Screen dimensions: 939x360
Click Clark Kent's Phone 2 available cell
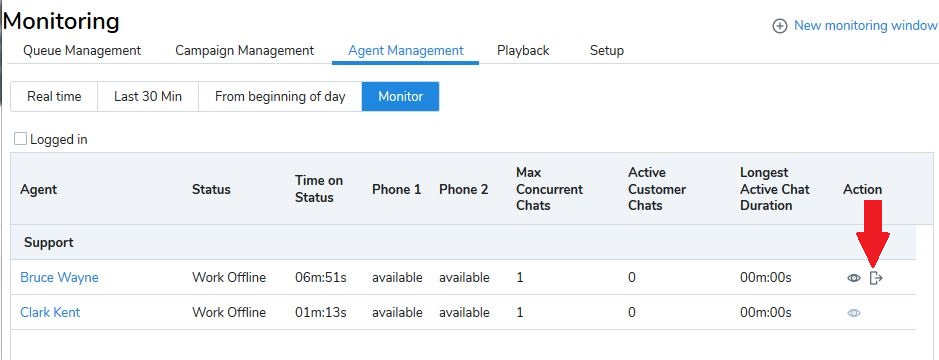coord(464,312)
